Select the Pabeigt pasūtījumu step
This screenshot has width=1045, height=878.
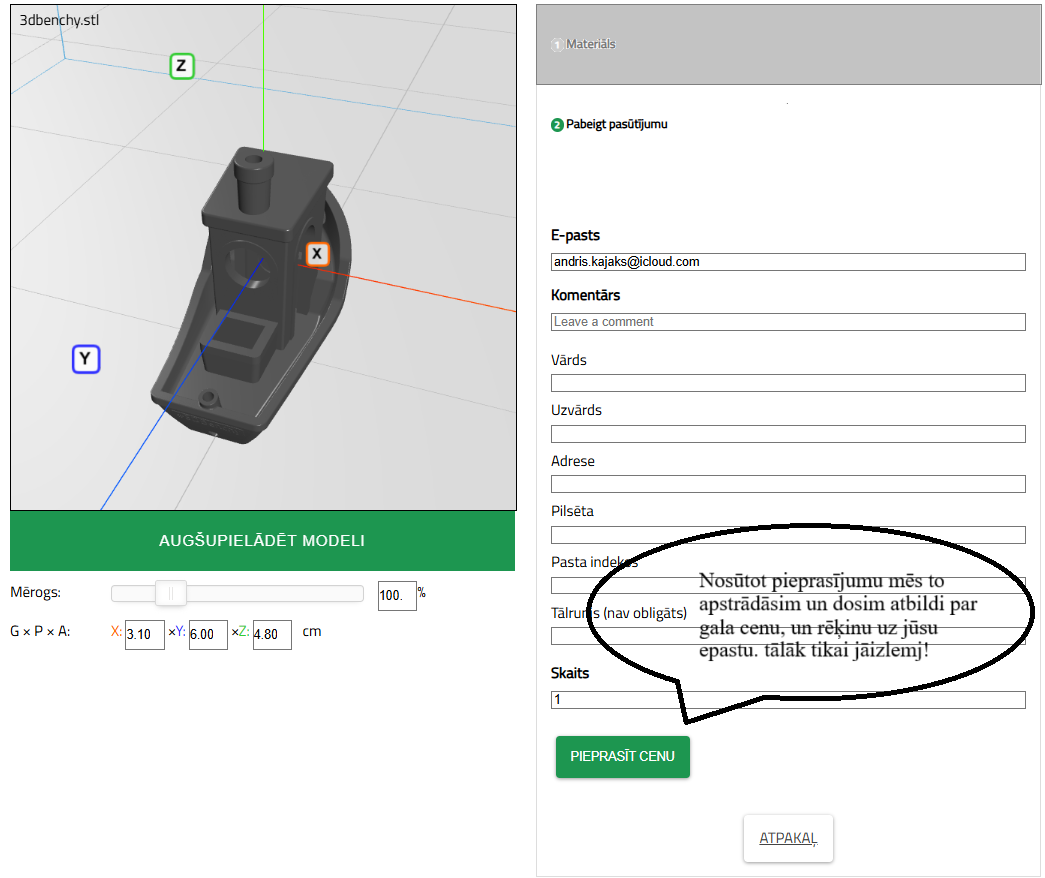pos(615,125)
